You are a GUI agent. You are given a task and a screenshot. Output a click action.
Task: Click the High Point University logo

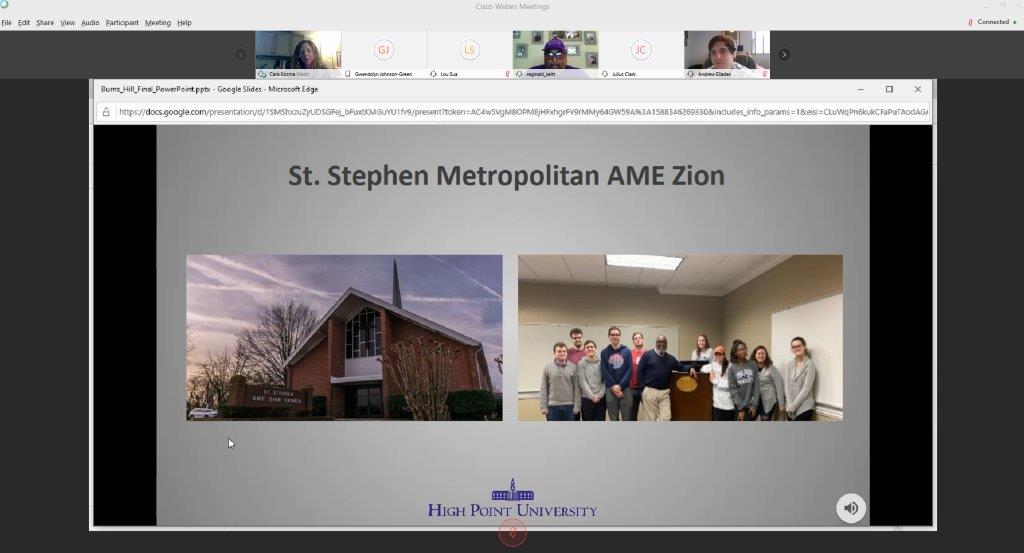[513, 498]
